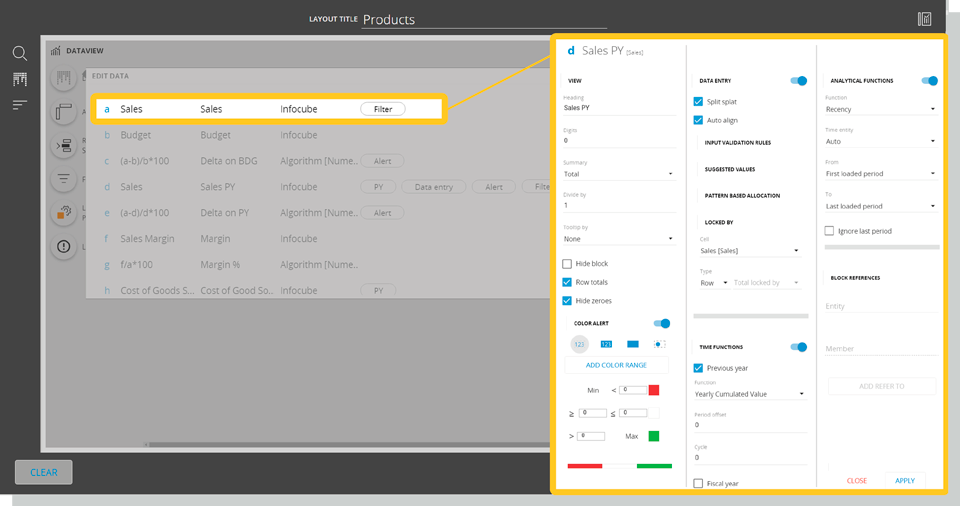
Task: Turn off the Data Entry switch
Action: (798, 81)
